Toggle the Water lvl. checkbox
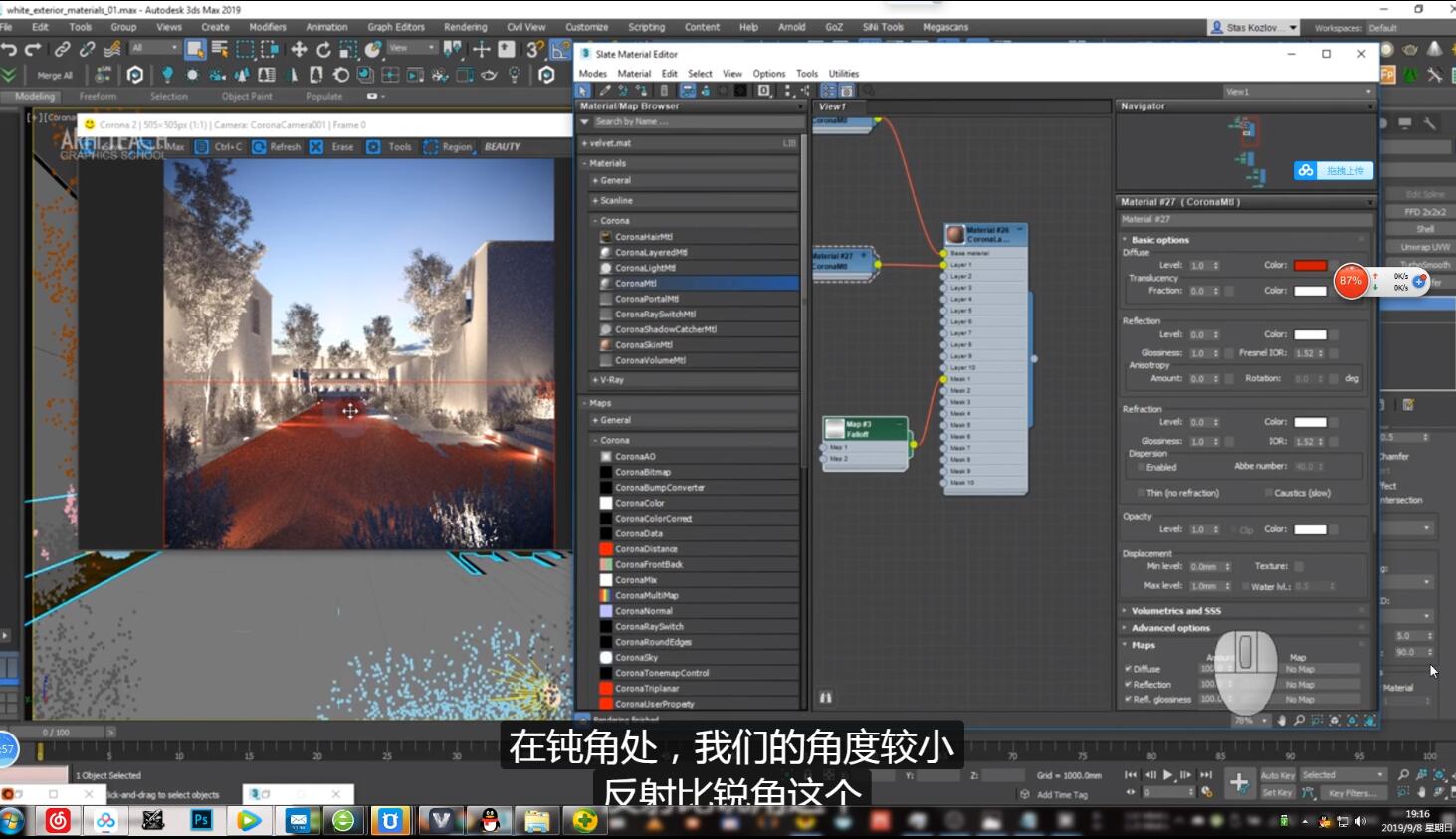Screen dimensions: 1456x839 click(1245, 587)
